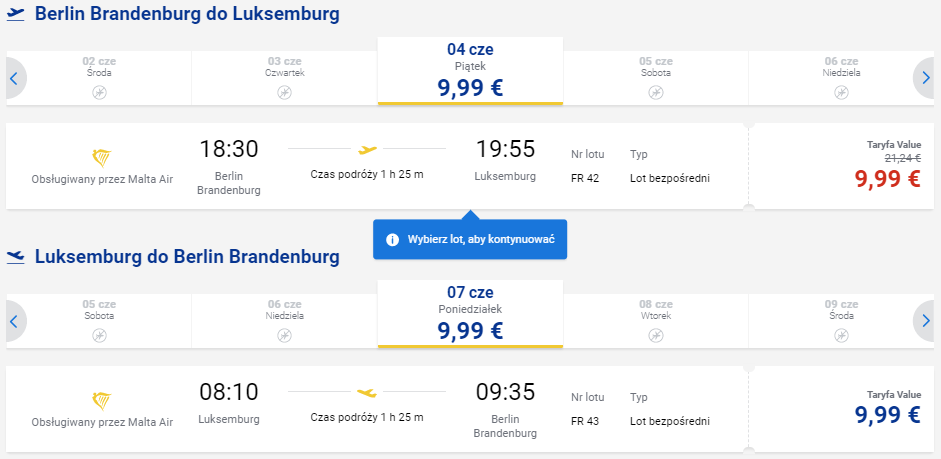Click next dates arrow for return flight
The height and width of the screenshot is (459, 941).
click(x=925, y=321)
